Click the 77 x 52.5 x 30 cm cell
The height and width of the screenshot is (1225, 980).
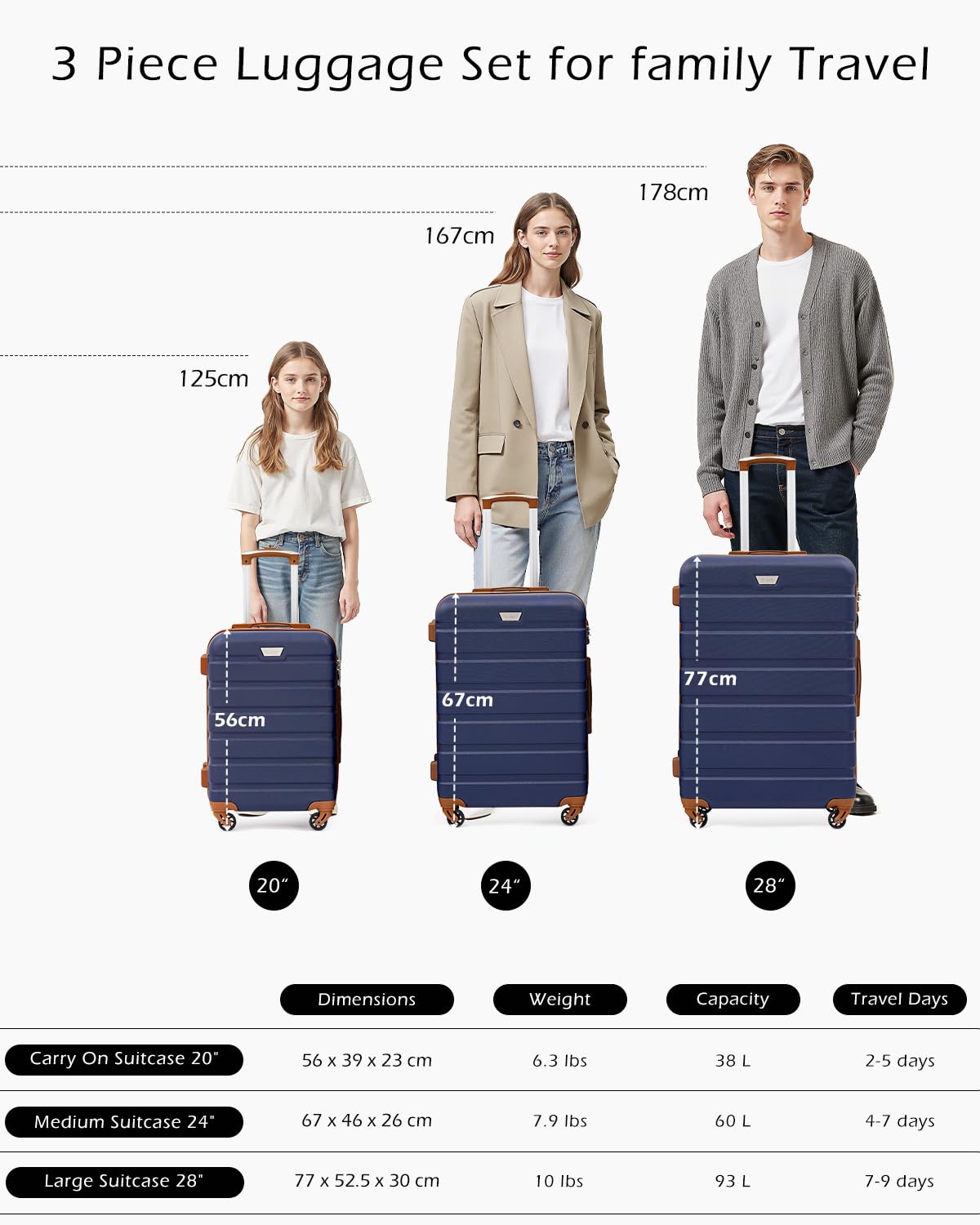point(367,1181)
